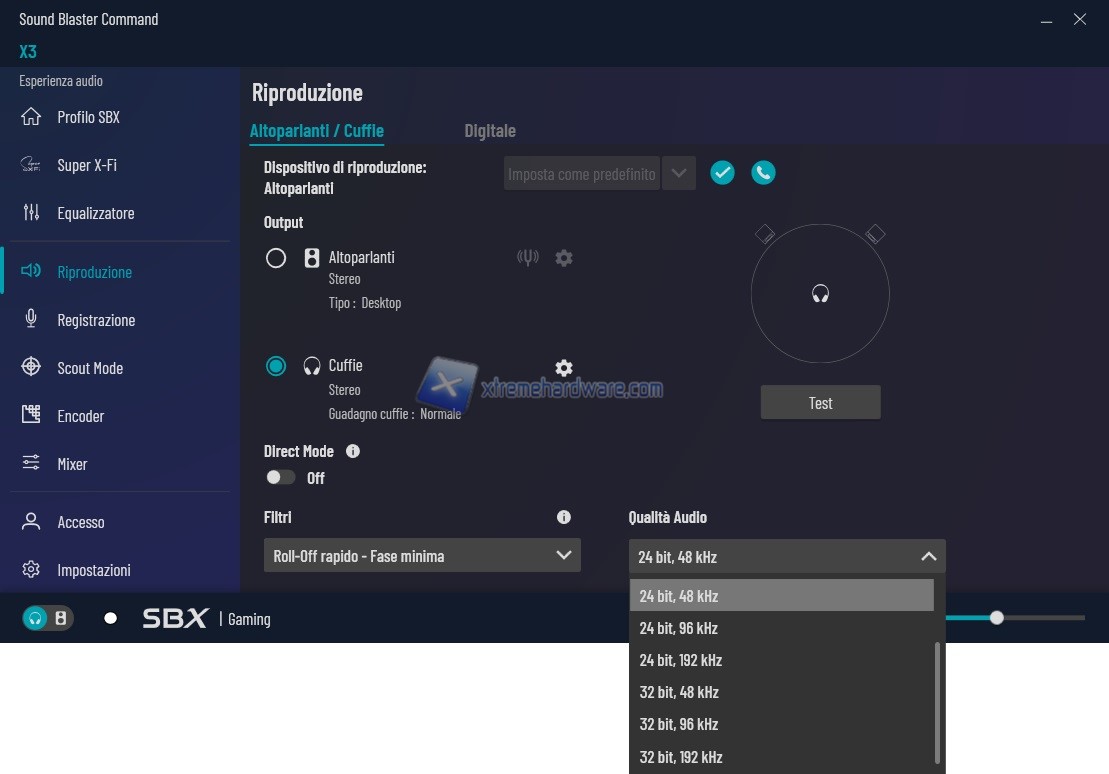
Task: Switch to the Digitale tab
Action: pos(490,131)
